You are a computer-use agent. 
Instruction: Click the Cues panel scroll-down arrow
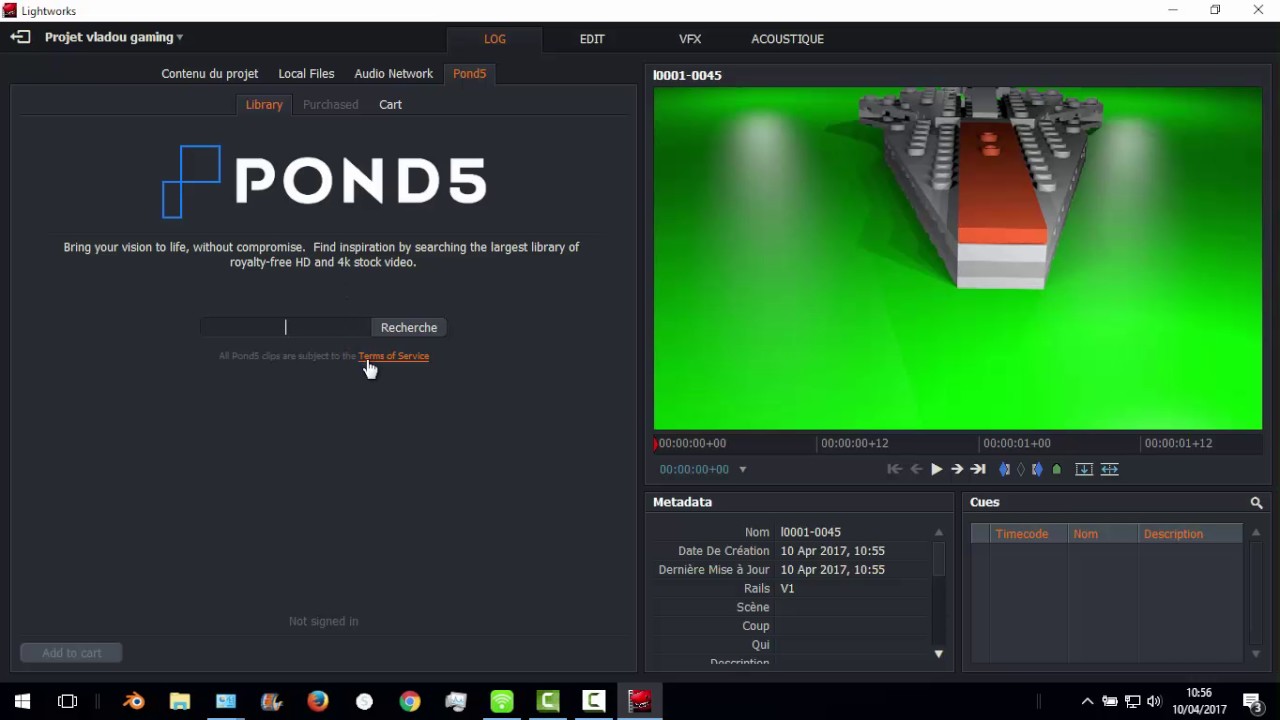[x=1256, y=654]
